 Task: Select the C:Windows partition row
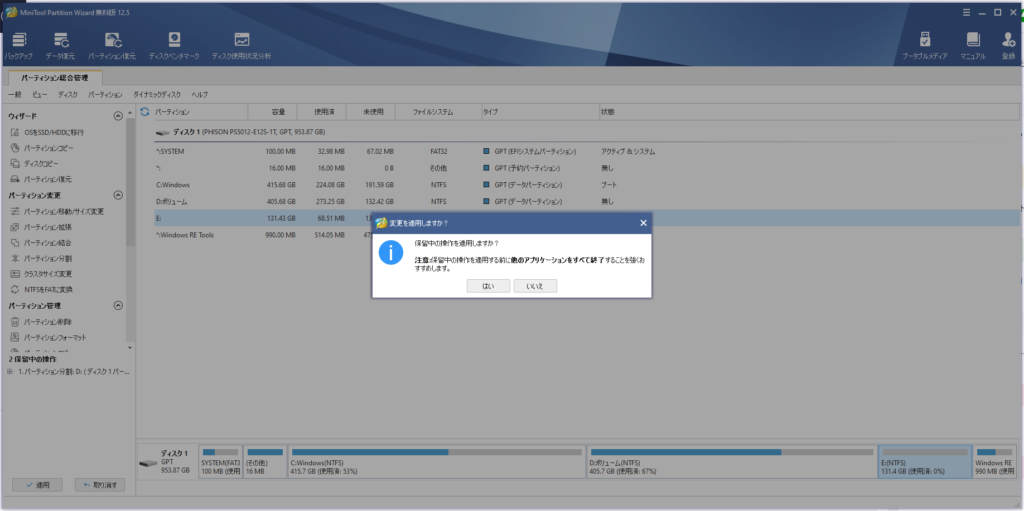pyautogui.click(x=586, y=185)
